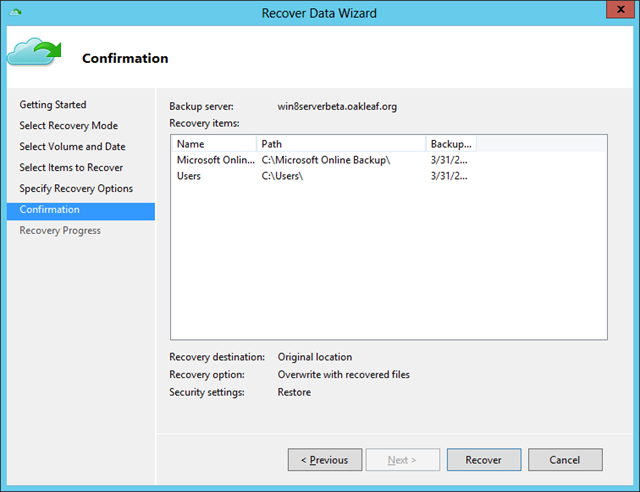
Task: Sort by the Name column header
Action: coord(214,144)
